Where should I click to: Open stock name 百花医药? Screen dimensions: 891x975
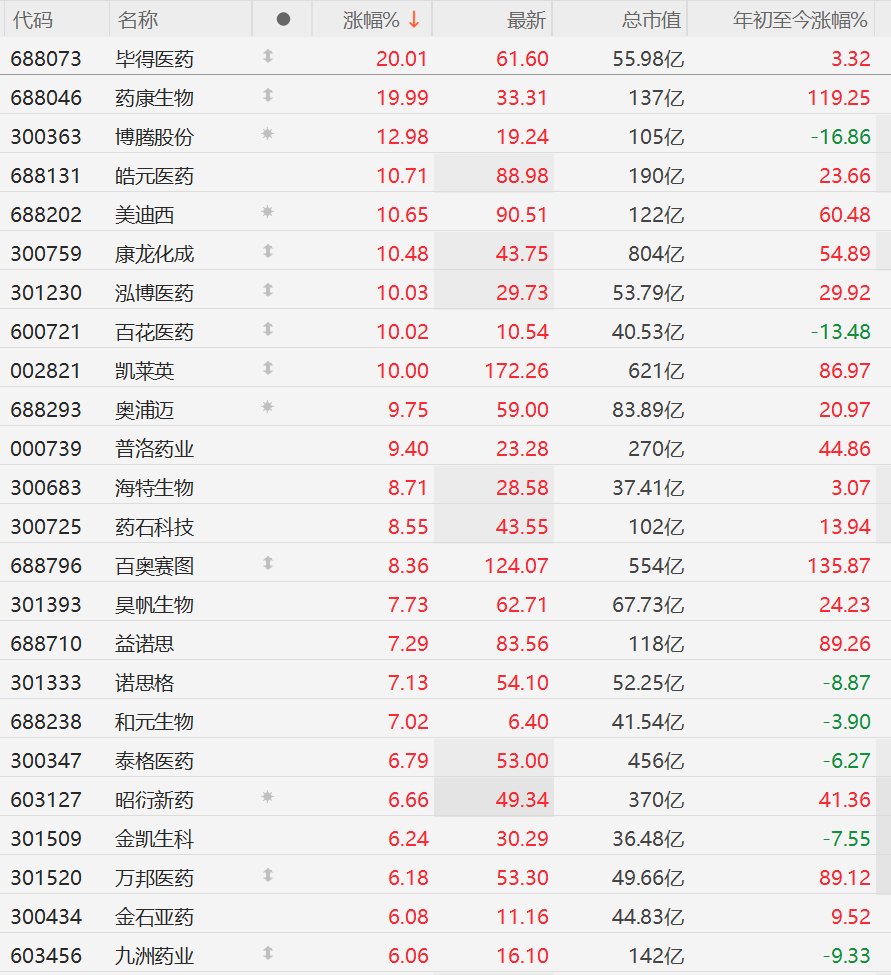point(154,332)
